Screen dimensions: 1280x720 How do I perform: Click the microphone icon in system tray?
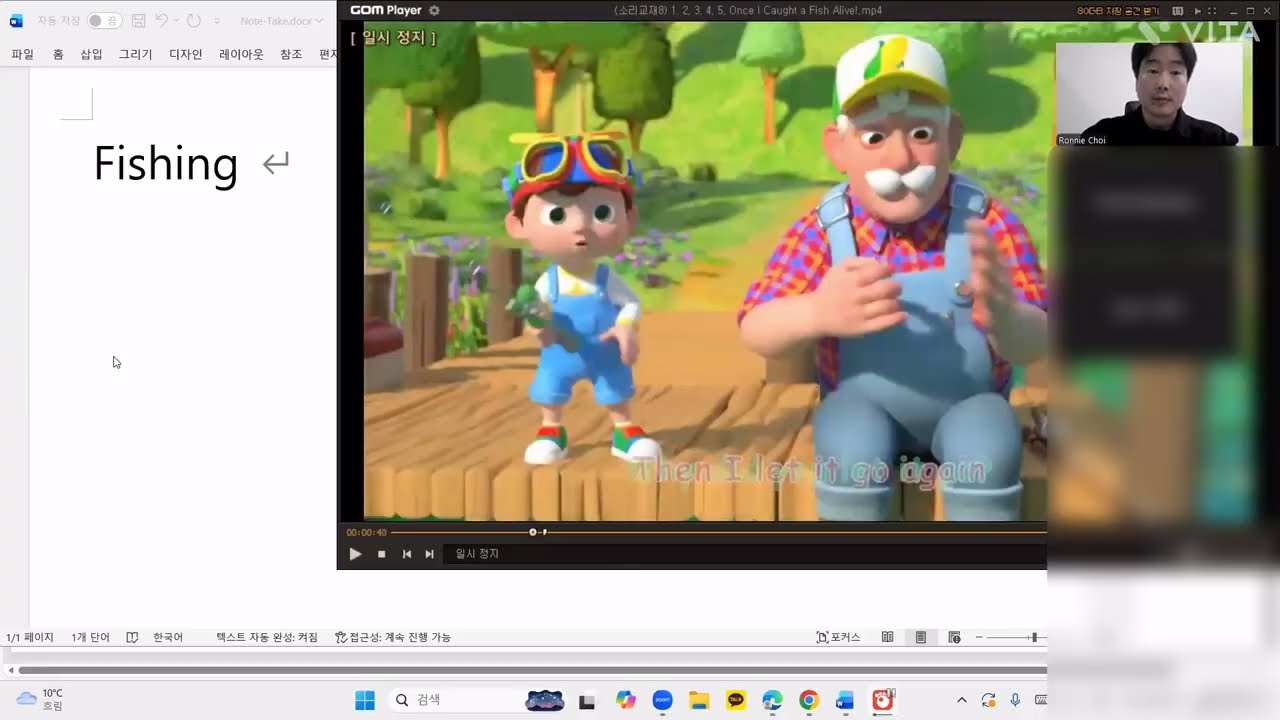(1015, 700)
